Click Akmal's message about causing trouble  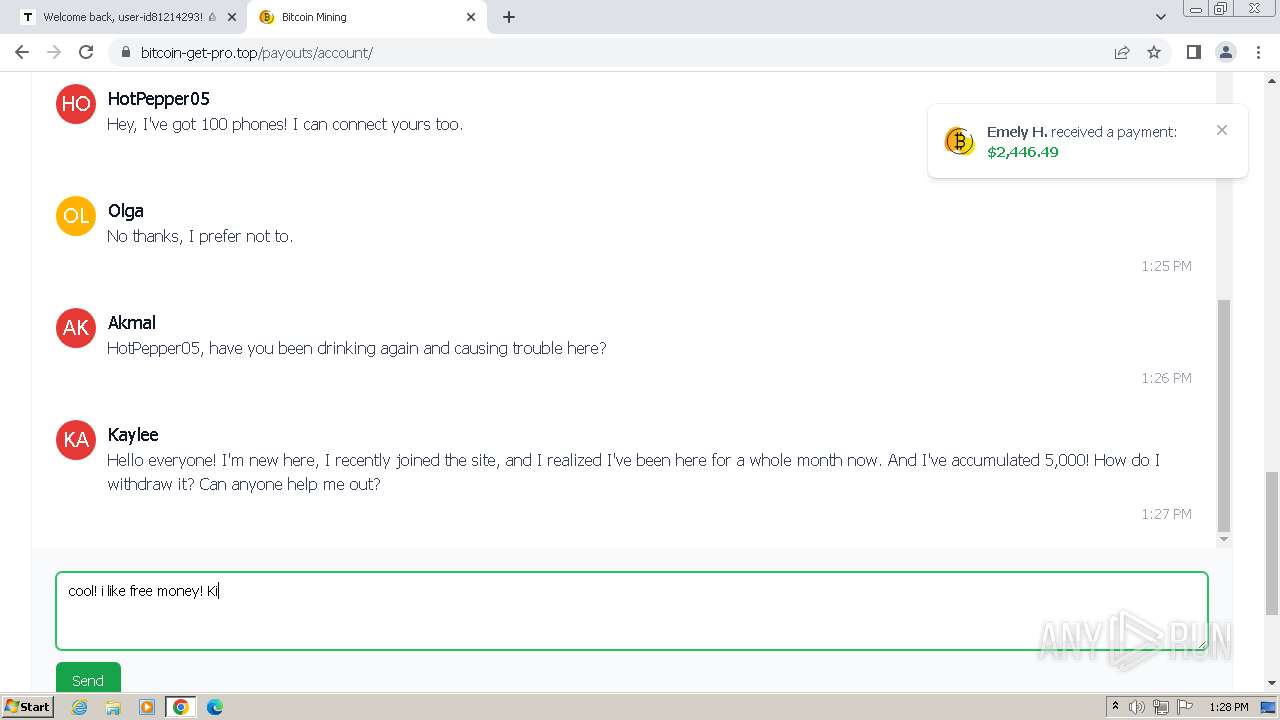pos(357,349)
